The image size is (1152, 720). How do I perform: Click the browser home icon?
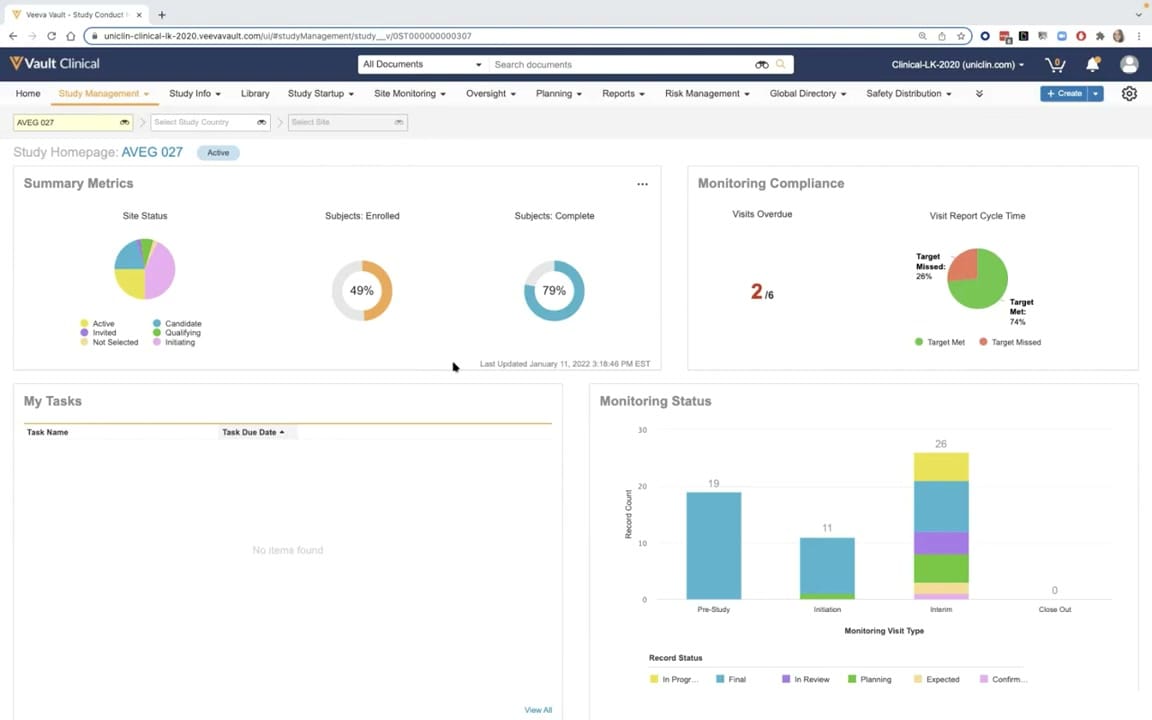coord(71,36)
